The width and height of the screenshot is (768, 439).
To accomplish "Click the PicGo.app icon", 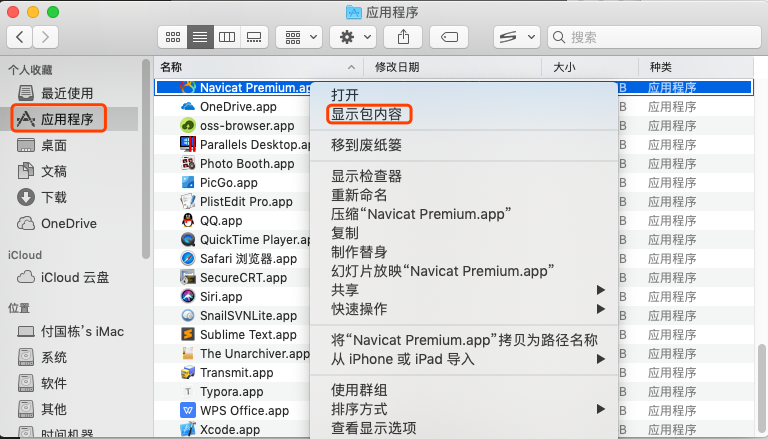I will pyautogui.click(x=188, y=182).
